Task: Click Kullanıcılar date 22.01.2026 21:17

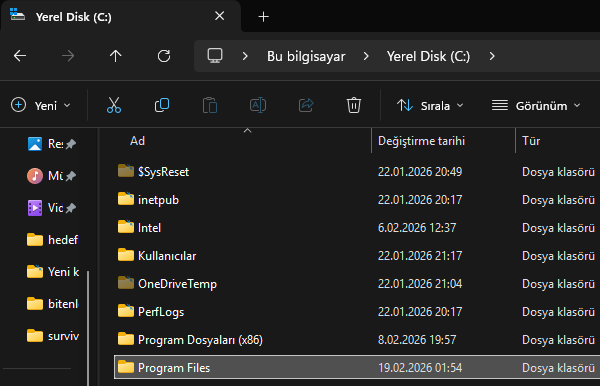Action: click(x=420, y=256)
